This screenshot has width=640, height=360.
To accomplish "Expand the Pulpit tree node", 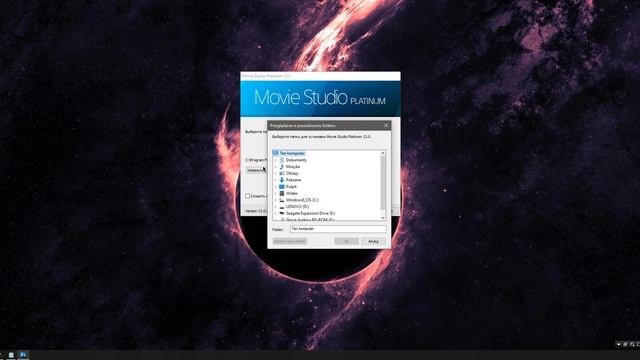I will tap(276, 187).
